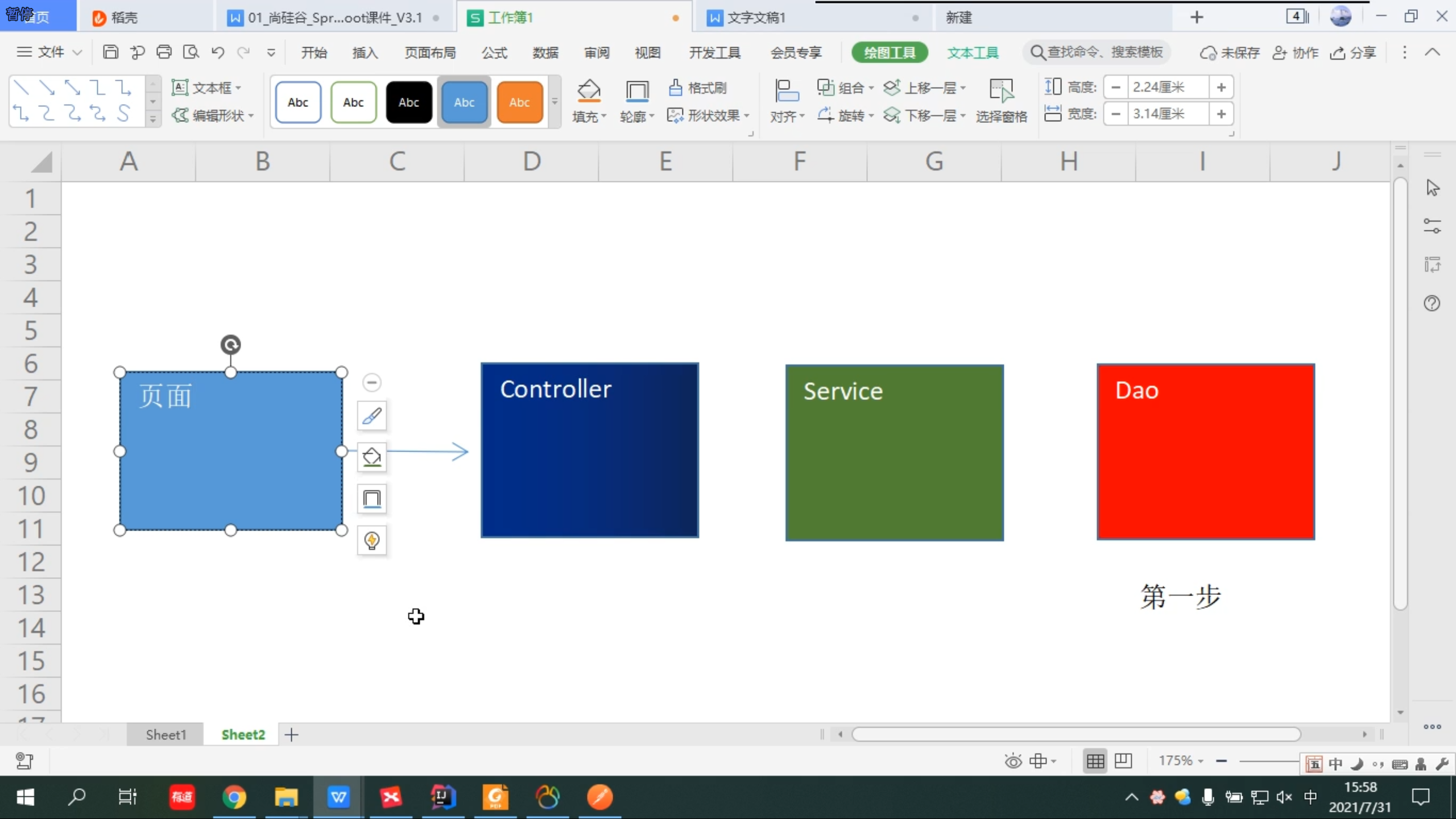Click the rotation handle above the 页面 shape
1456x819 pixels.
230,345
